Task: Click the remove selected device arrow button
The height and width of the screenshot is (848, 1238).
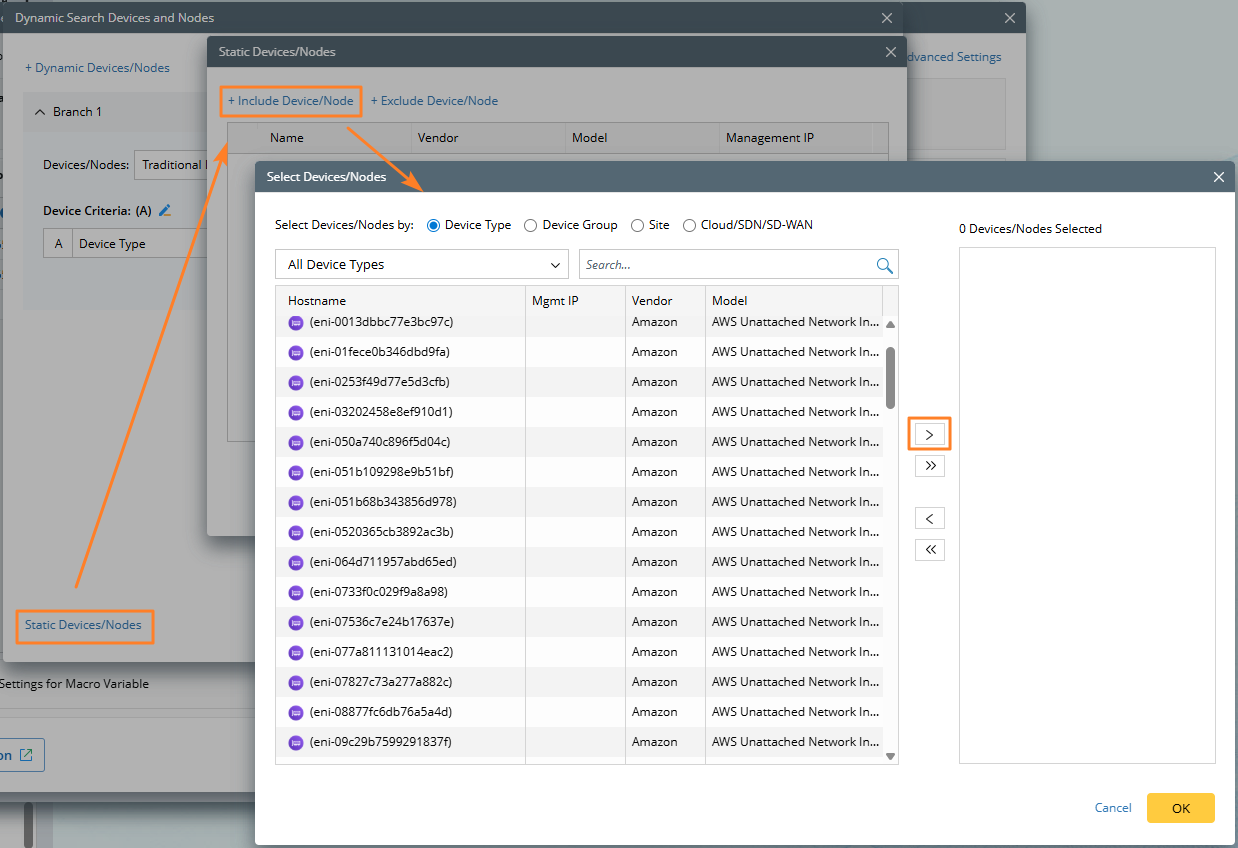Action: pyautogui.click(x=929, y=519)
